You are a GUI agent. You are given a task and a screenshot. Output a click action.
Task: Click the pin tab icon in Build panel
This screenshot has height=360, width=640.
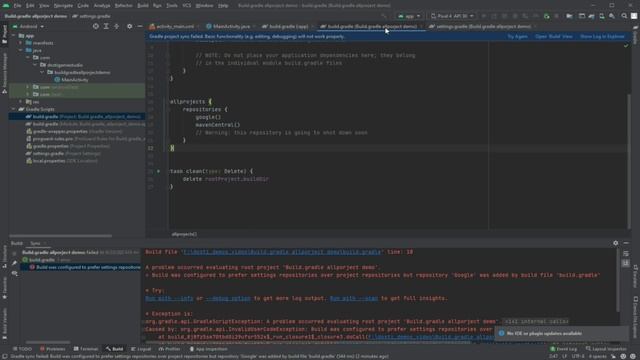coord(15,263)
